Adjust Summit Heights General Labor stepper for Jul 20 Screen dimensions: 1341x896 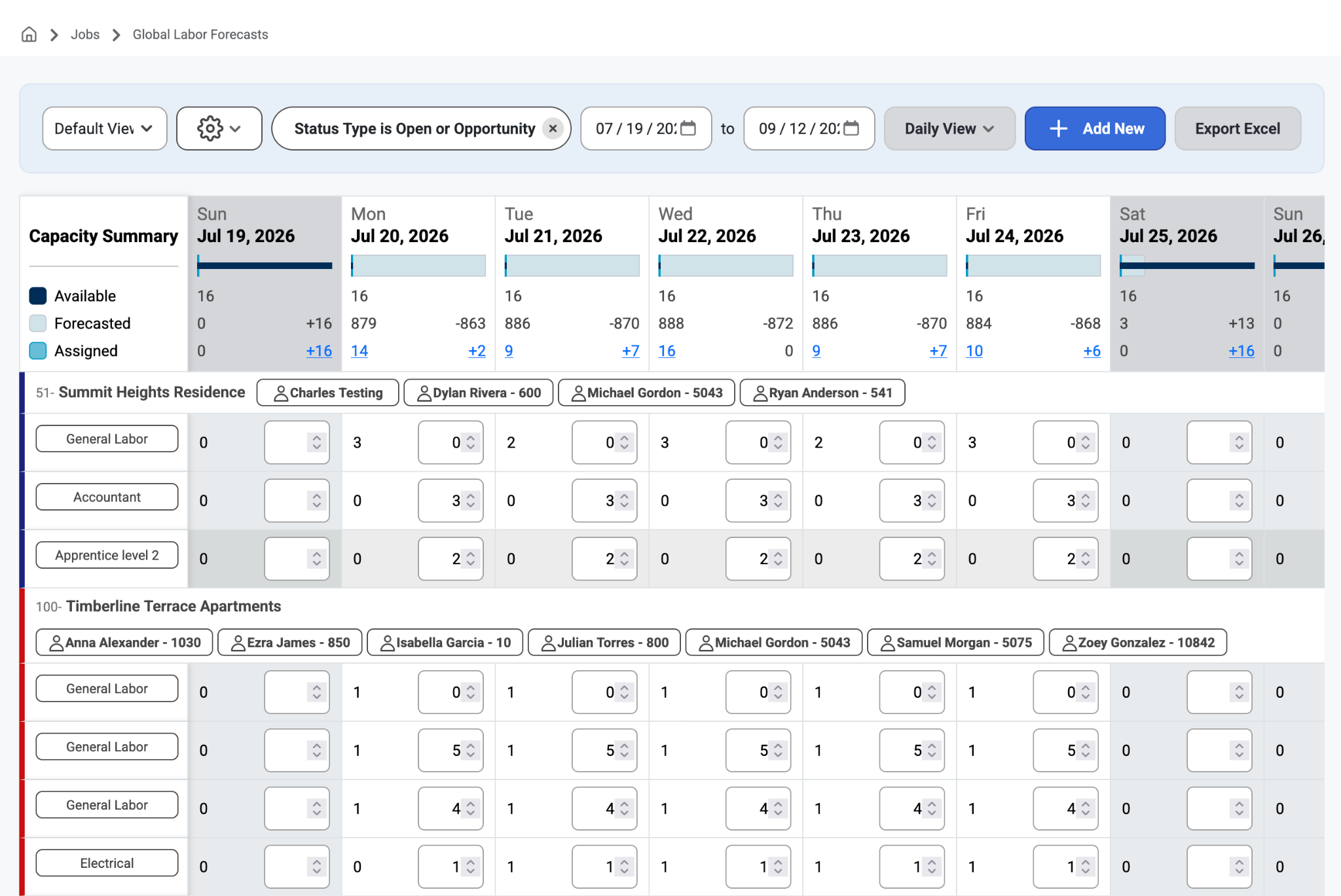click(x=470, y=442)
